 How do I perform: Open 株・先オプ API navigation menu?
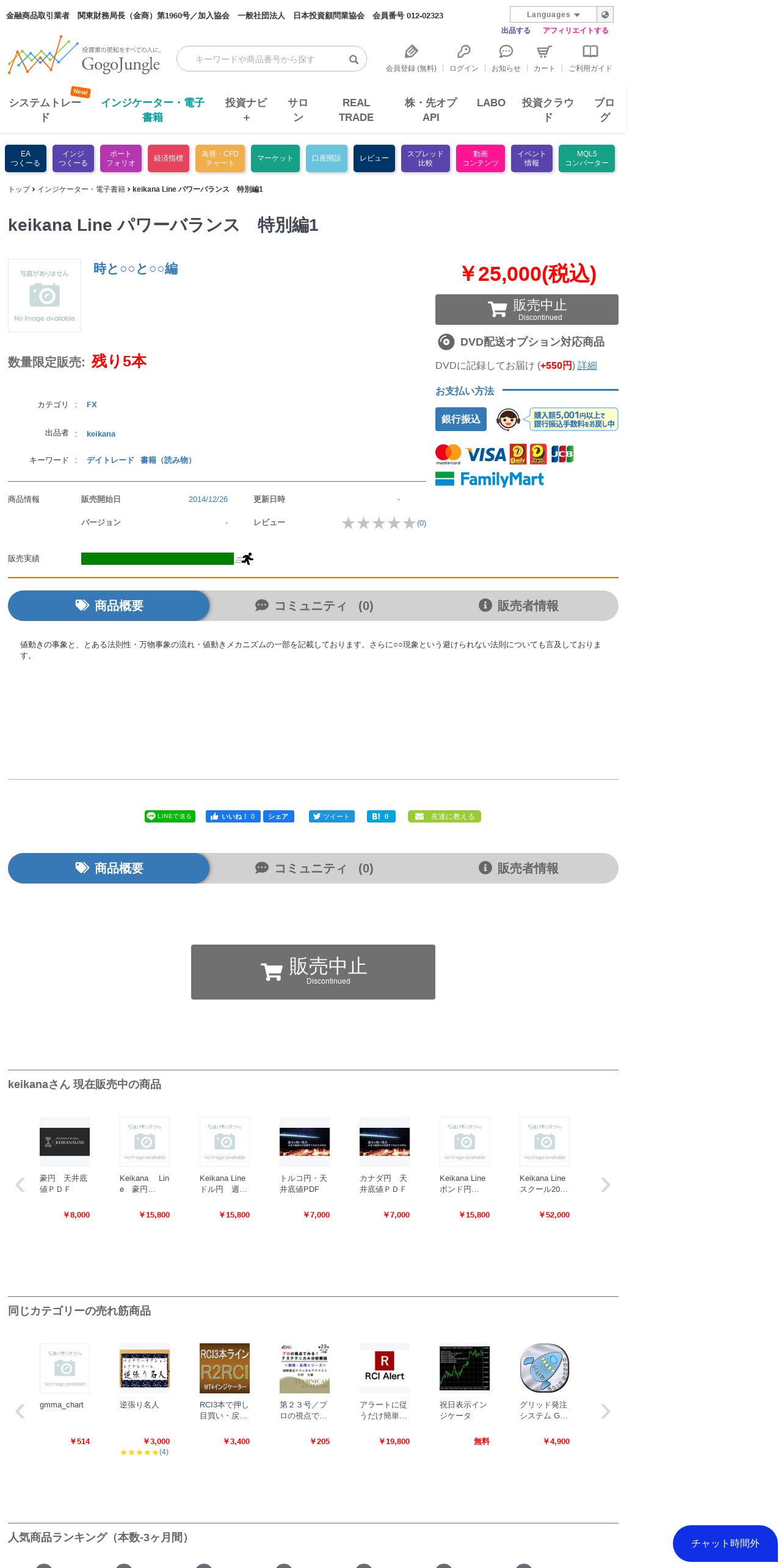tap(430, 110)
